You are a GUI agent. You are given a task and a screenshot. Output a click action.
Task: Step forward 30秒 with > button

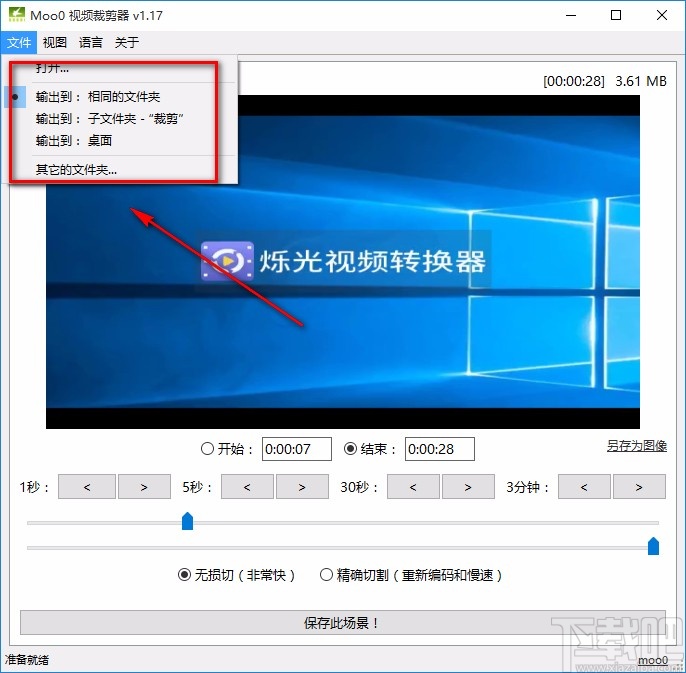[x=468, y=487]
